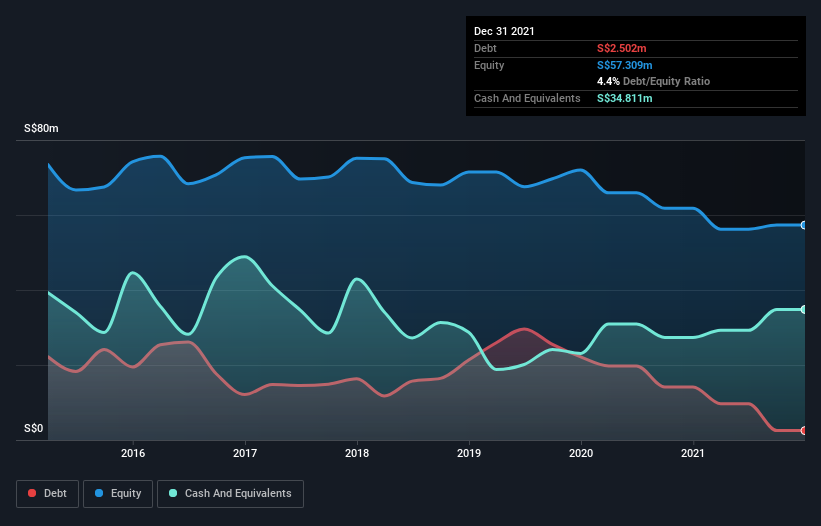The image size is (821, 526).
Task: Click the S$80m y-axis label
Action: point(41,129)
